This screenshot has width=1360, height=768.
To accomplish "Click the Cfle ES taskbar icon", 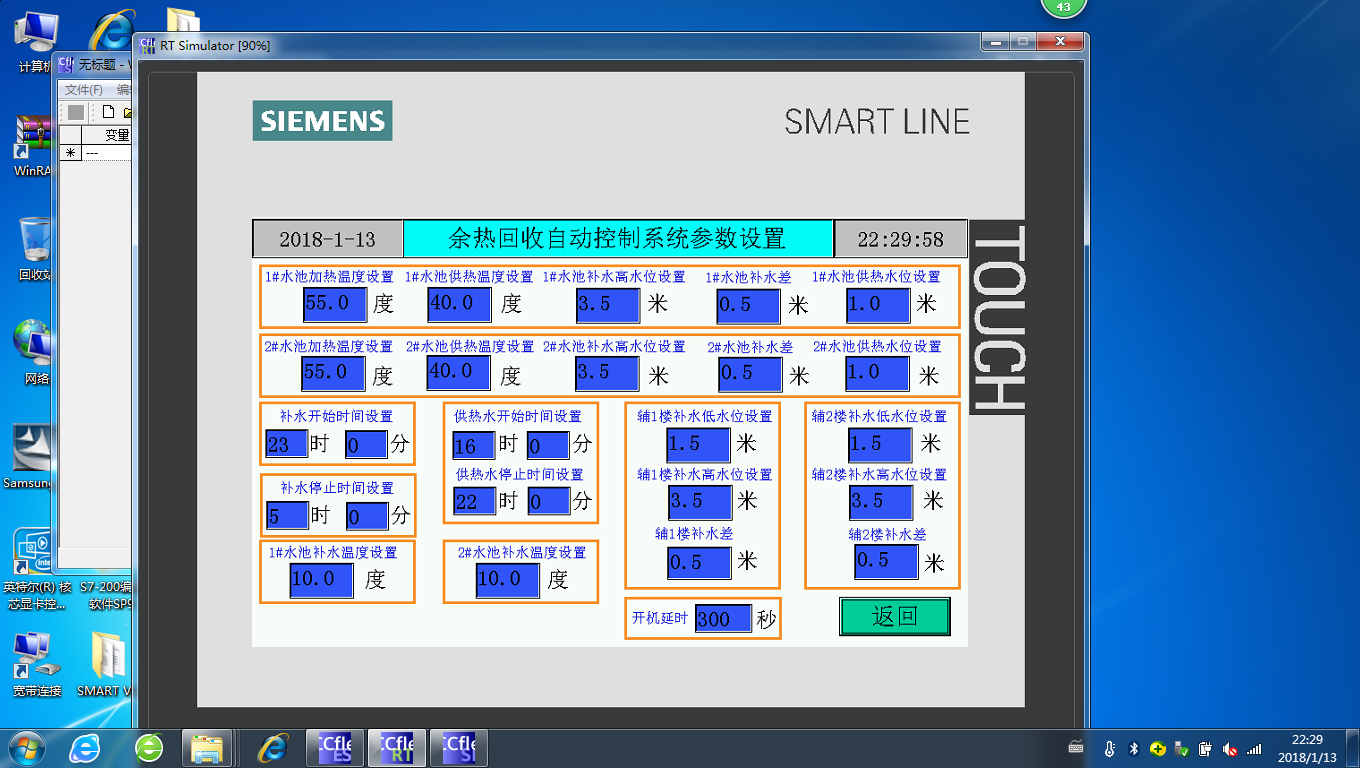I will [335, 747].
